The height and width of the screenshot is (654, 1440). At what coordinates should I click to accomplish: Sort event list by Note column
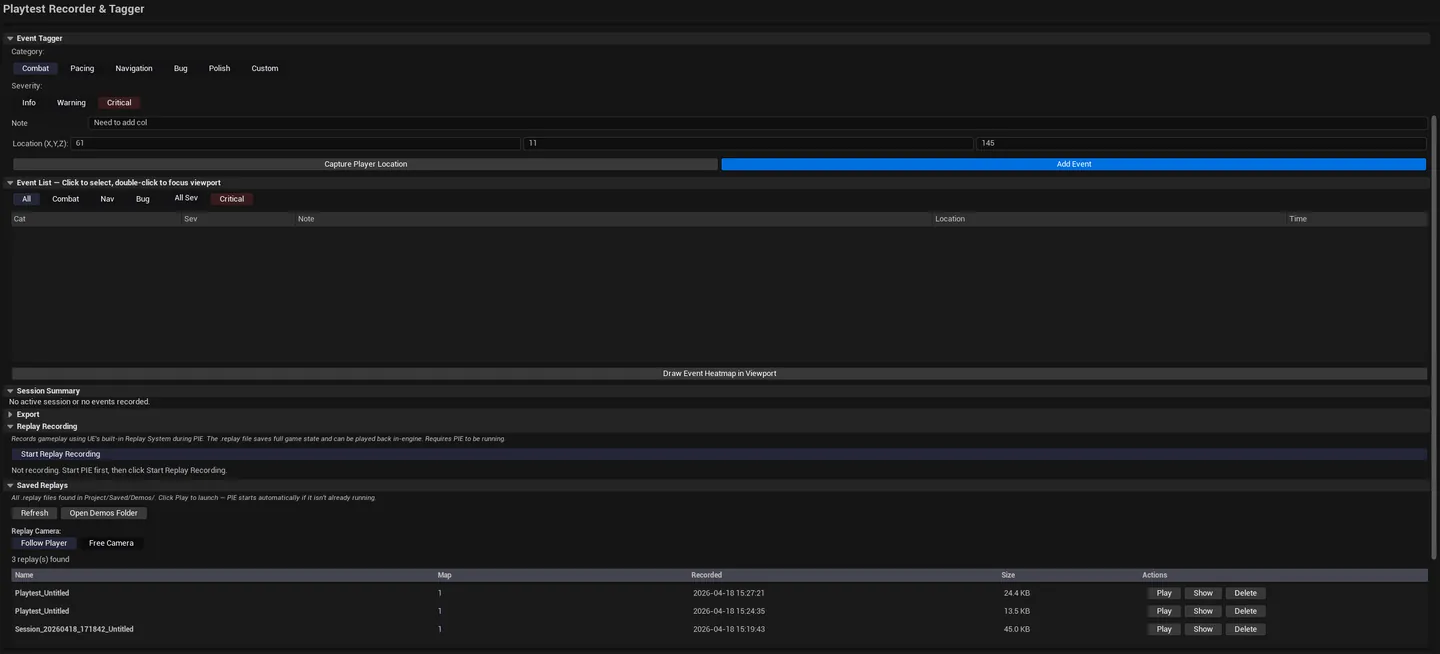[x=614, y=219]
